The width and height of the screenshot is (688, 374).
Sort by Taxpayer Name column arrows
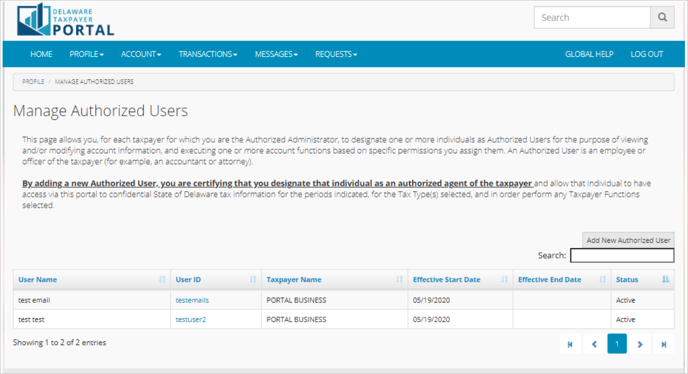(x=399, y=280)
